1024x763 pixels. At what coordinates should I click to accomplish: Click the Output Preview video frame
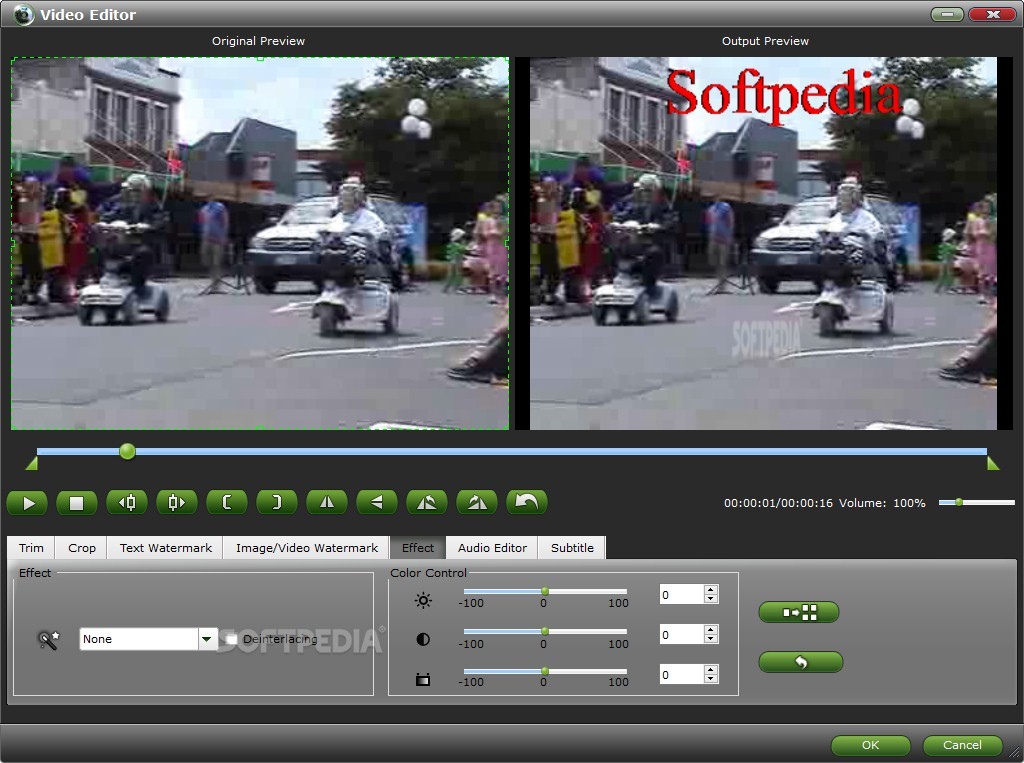763,243
